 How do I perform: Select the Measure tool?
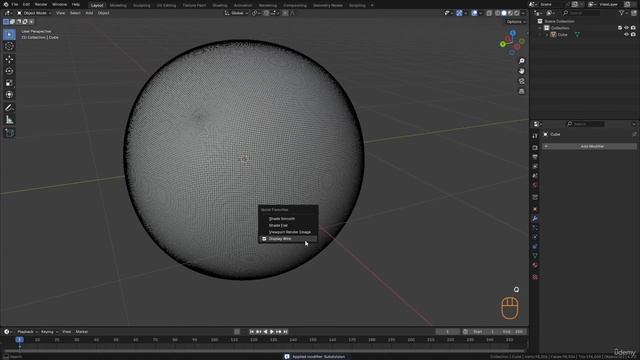9,120
